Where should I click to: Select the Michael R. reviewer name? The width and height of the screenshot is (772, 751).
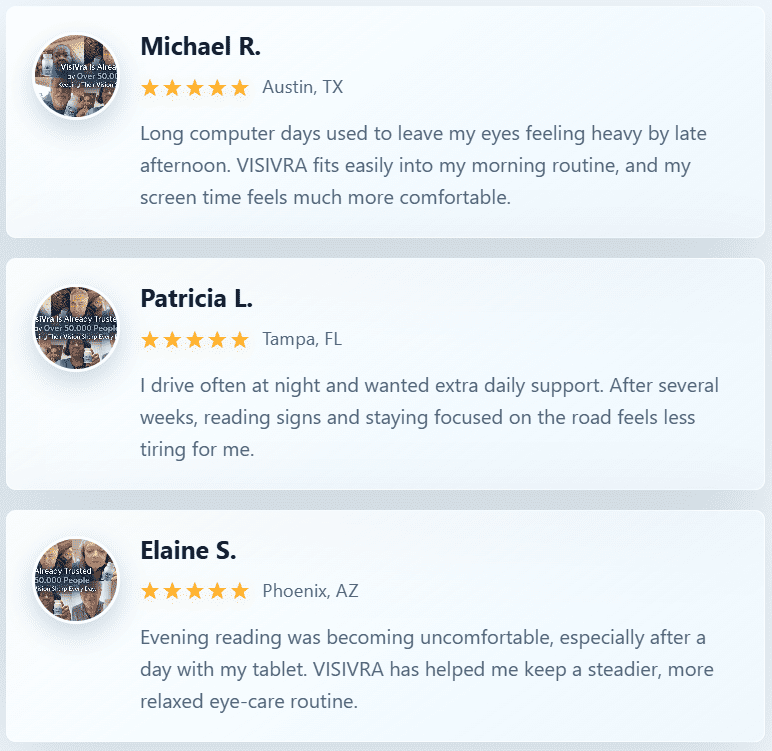[x=200, y=46]
